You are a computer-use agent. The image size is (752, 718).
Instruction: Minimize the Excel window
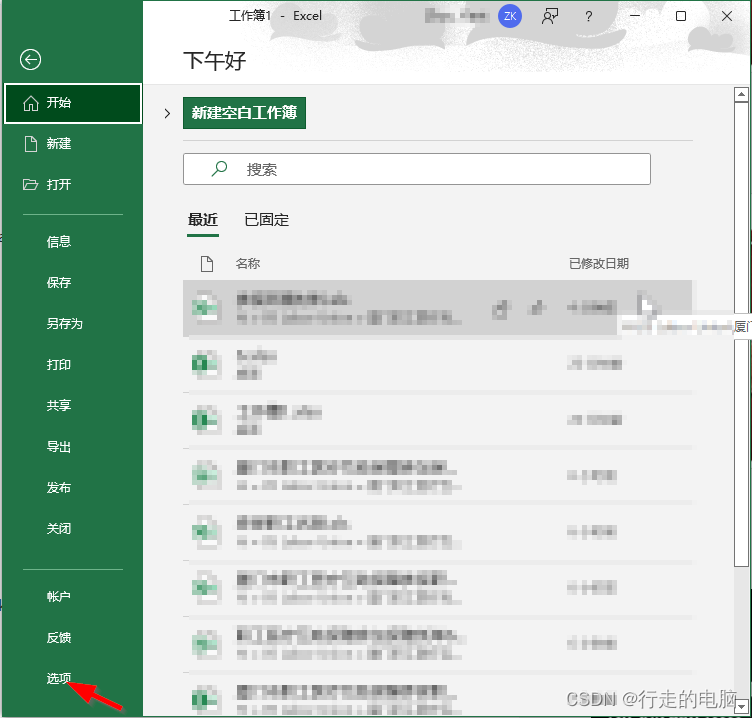click(635, 16)
